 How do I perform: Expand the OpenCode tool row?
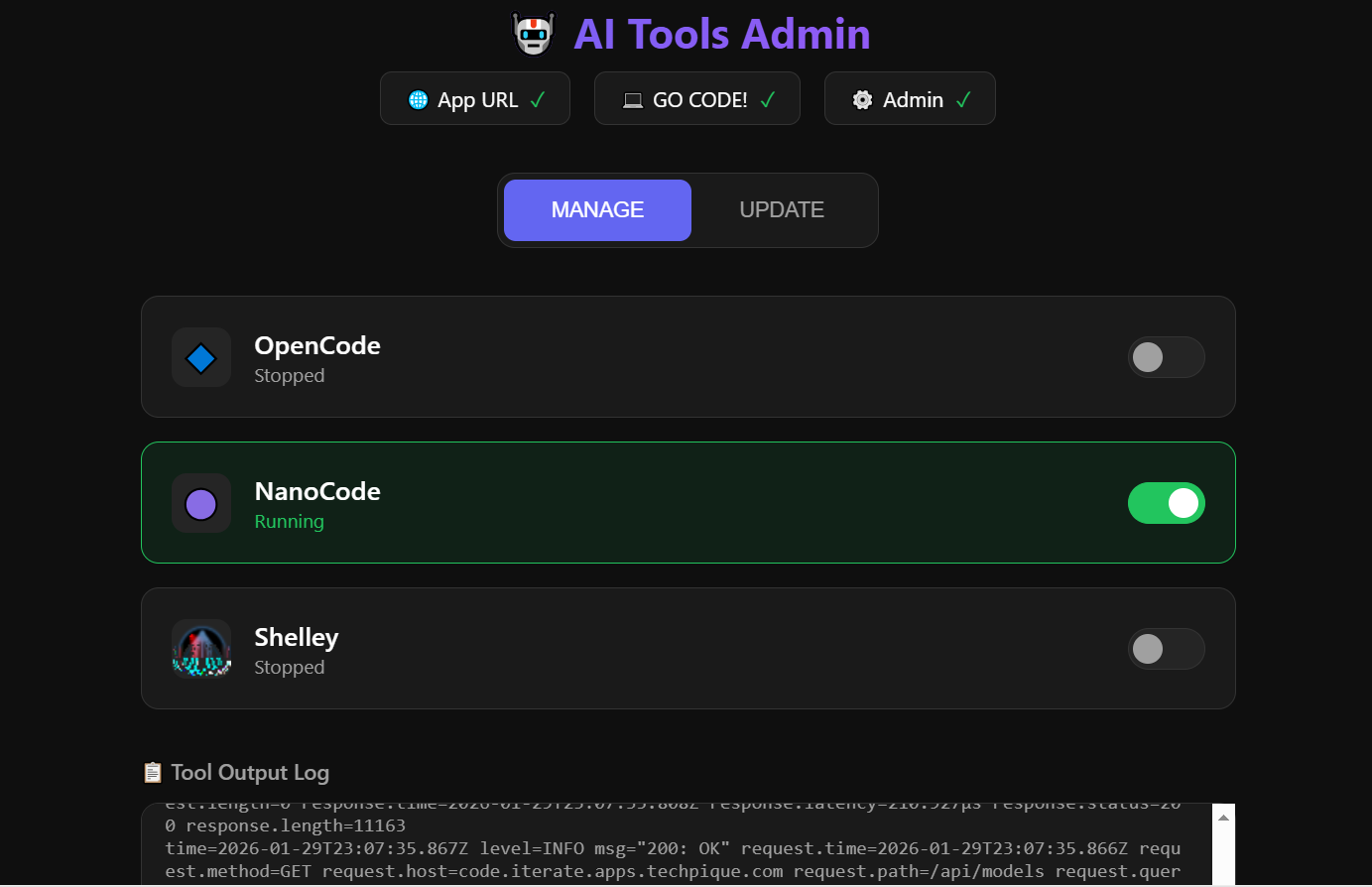pos(687,357)
